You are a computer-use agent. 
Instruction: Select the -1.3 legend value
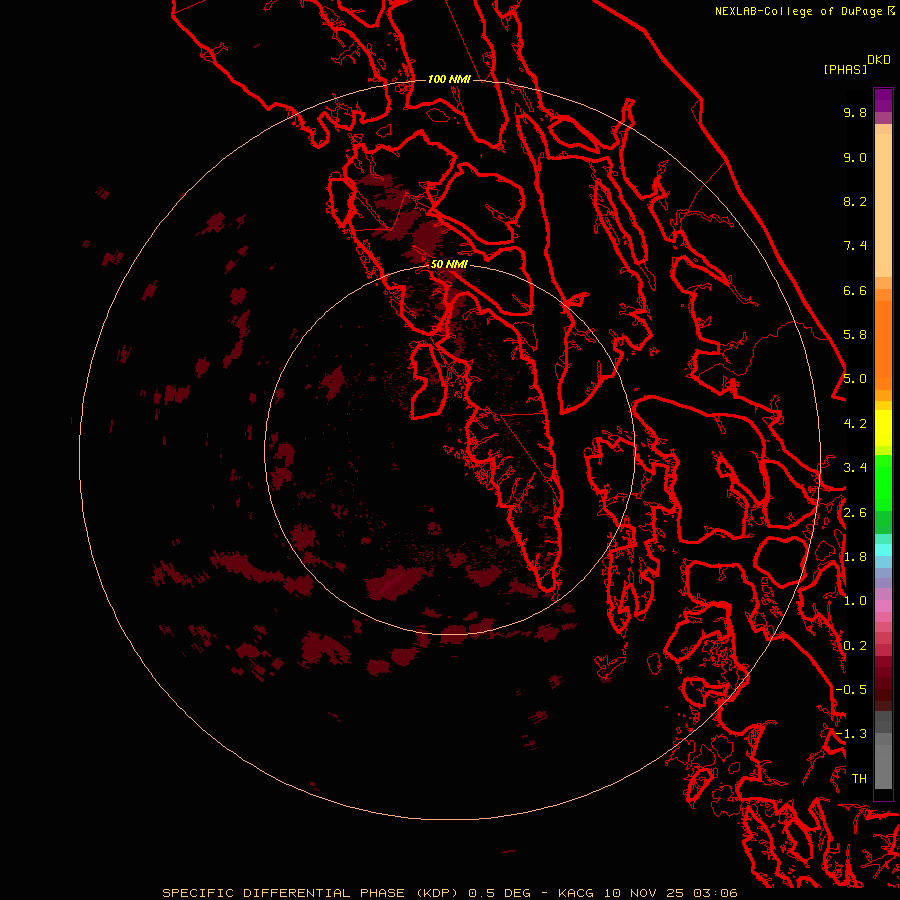[851, 734]
